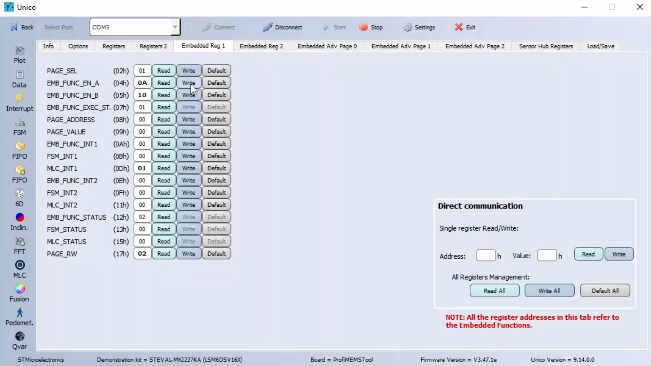This screenshot has width=651, height=366.
Task: Write the MLC_INT2 register
Action: tap(188, 205)
